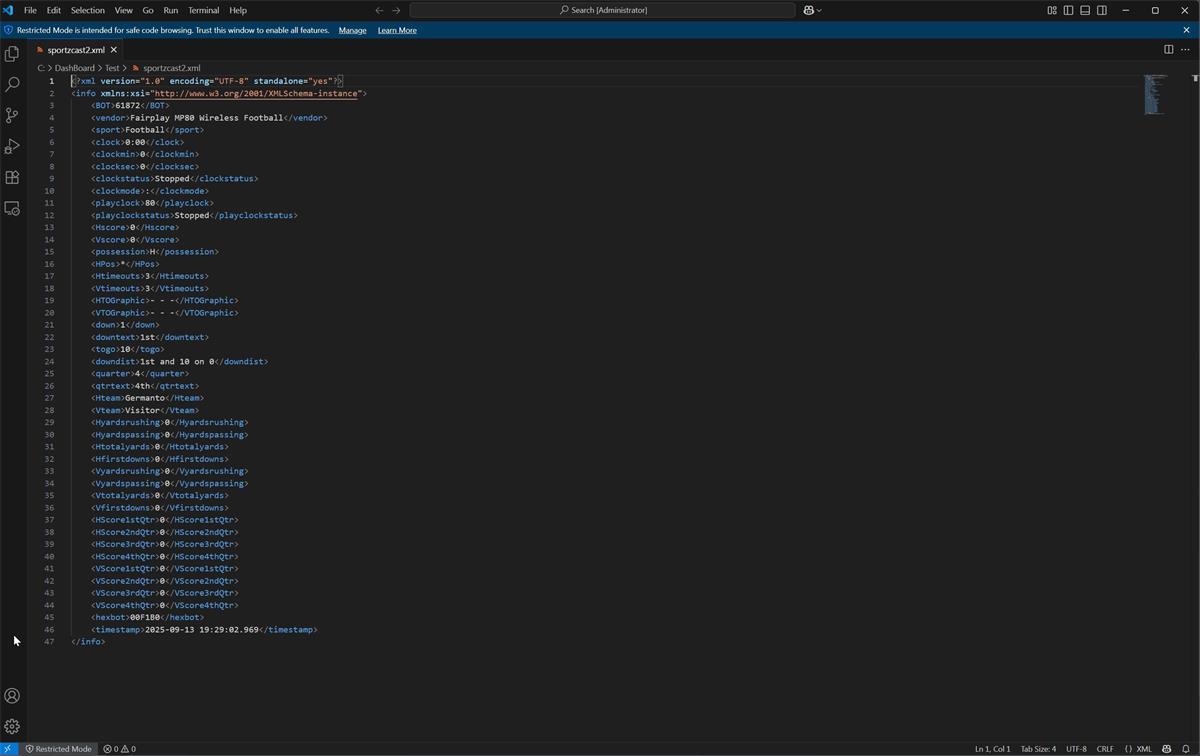
Task: Open the Search view in activity bar
Action: [12, 84]
